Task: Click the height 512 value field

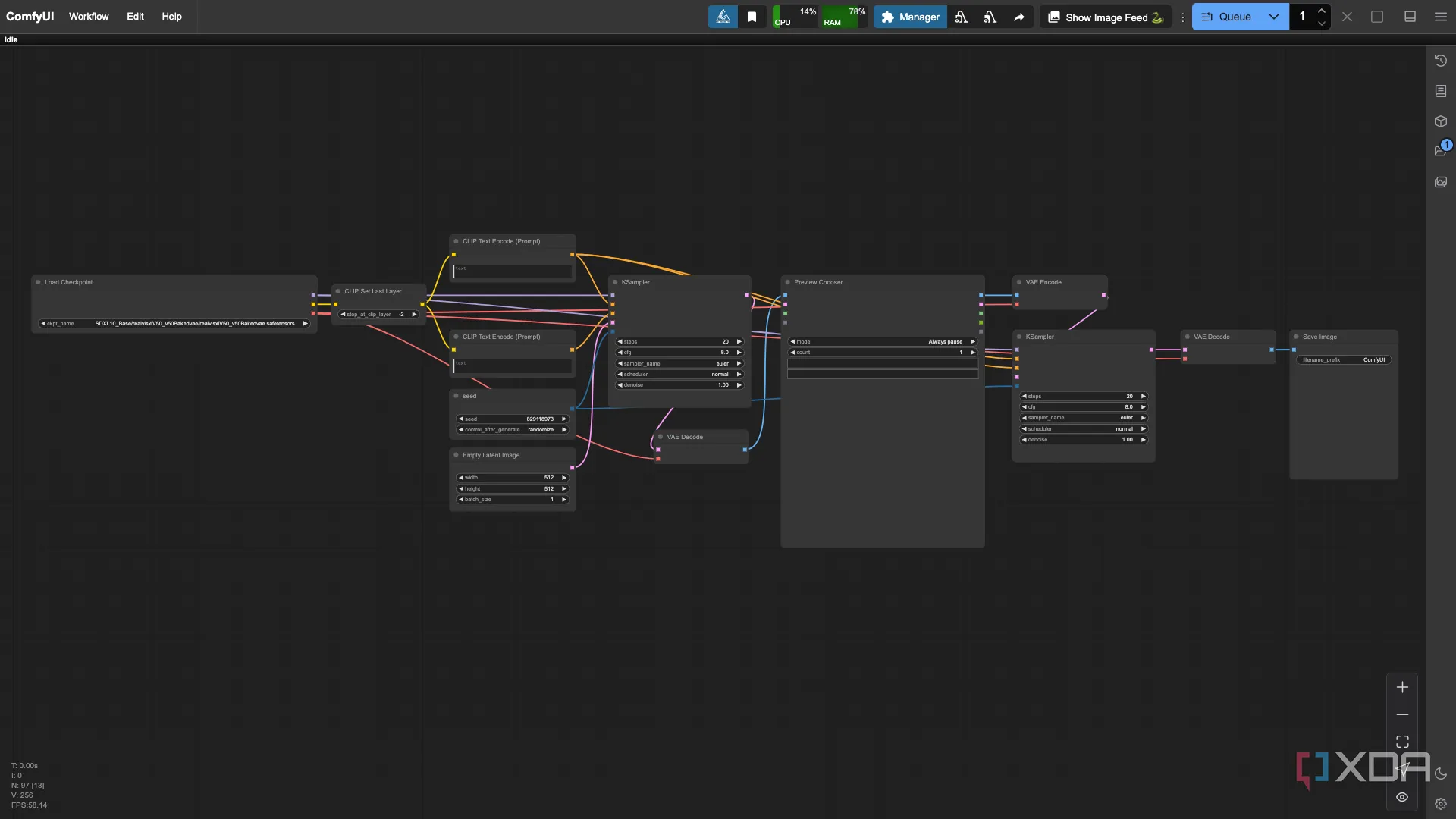Action: 512,489
